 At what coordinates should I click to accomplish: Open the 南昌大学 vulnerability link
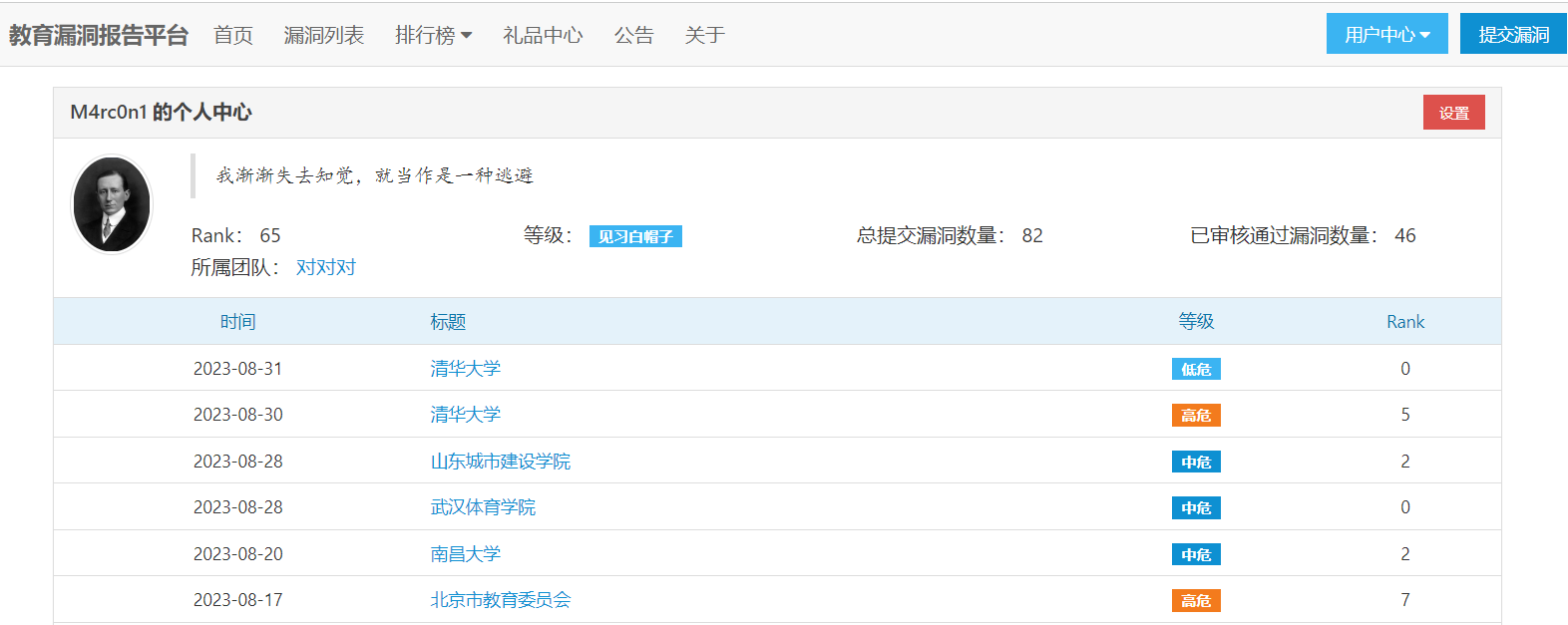pos(465,554)
